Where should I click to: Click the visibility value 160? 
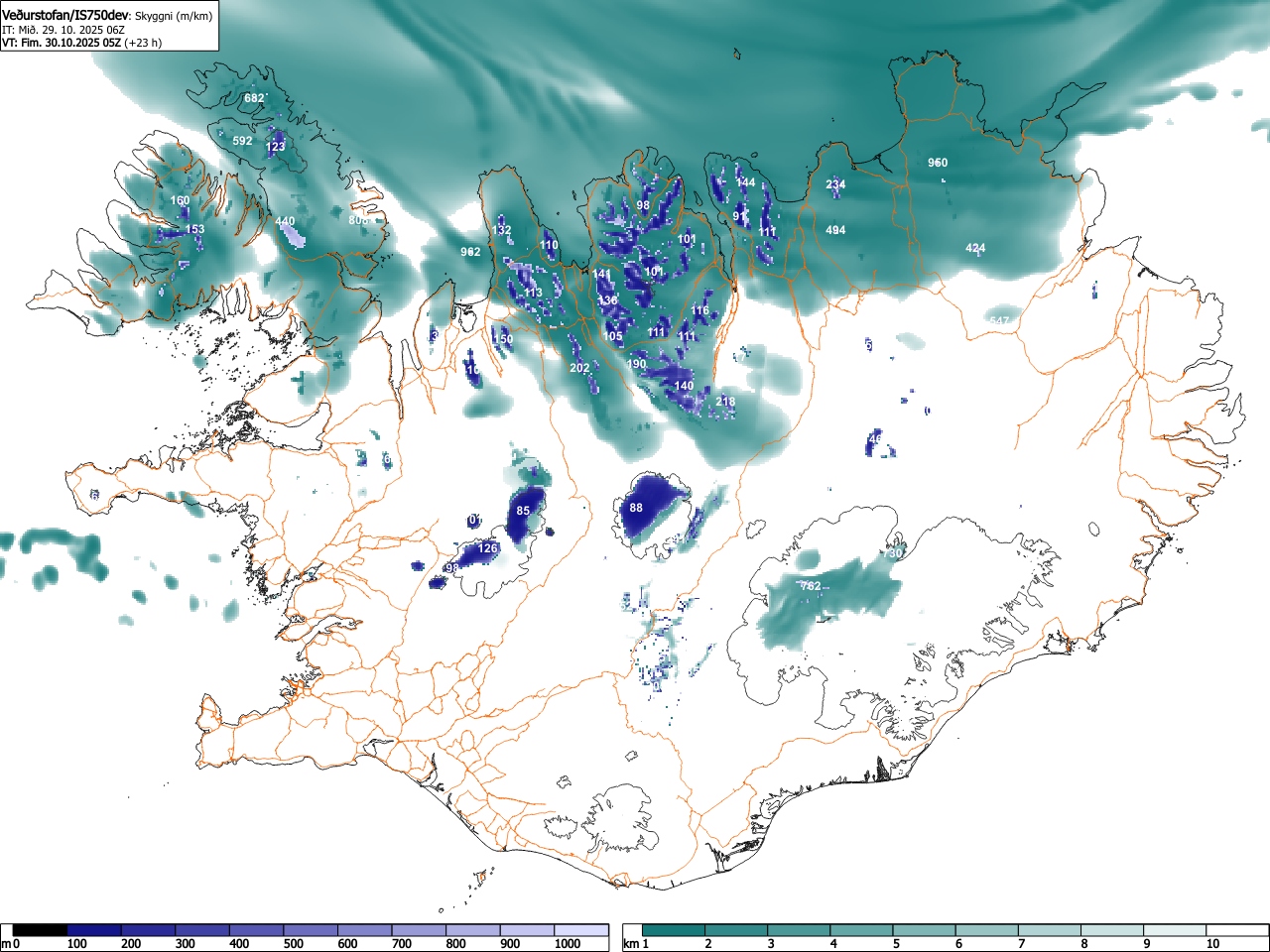tap(180, 200)
